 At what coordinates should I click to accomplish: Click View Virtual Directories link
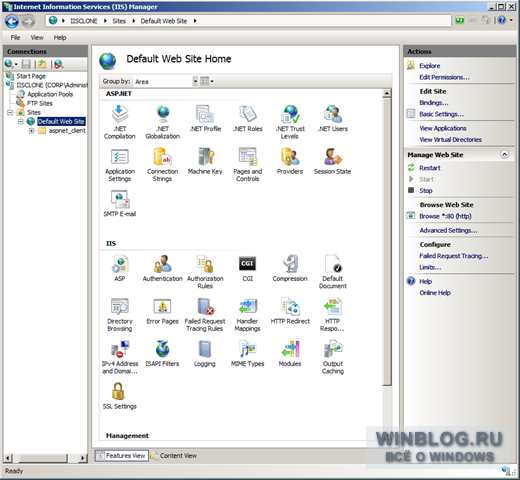point(450,139)
